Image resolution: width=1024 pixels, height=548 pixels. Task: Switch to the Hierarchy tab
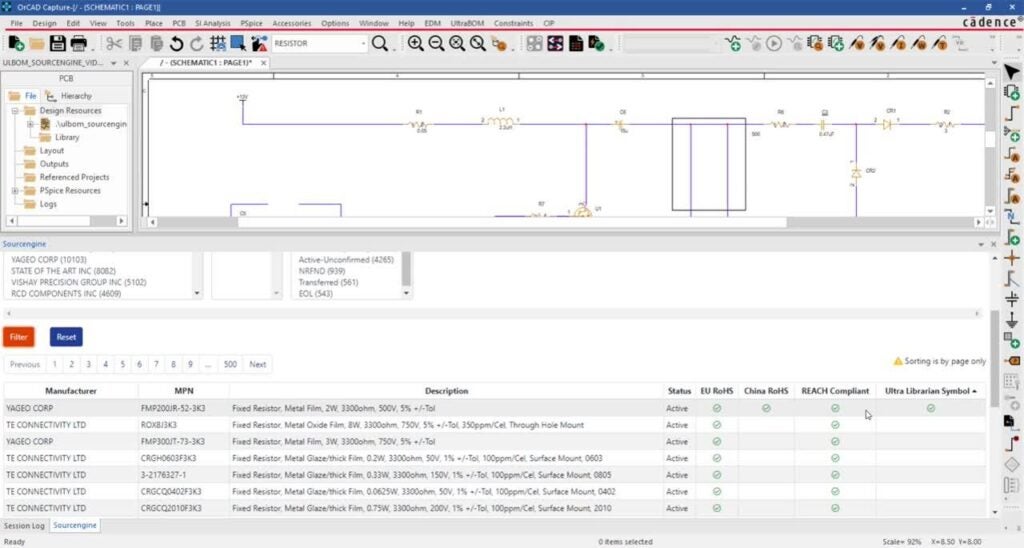coord(69,96)
